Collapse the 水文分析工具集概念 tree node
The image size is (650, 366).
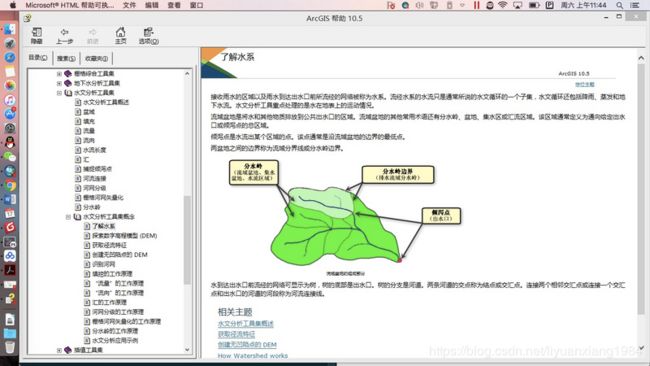pyautogui.click(x=68, y=217)
